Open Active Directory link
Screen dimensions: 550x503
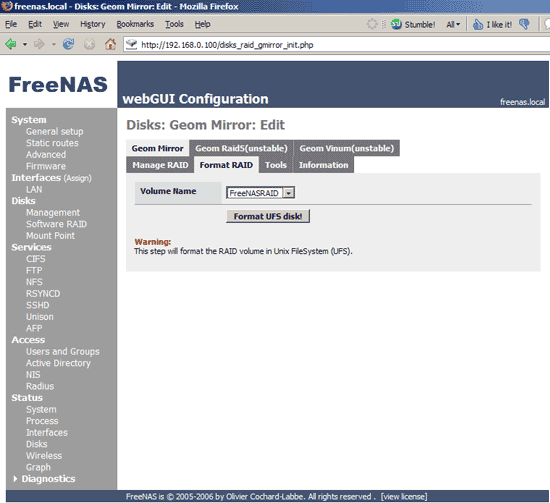[58, 363]
